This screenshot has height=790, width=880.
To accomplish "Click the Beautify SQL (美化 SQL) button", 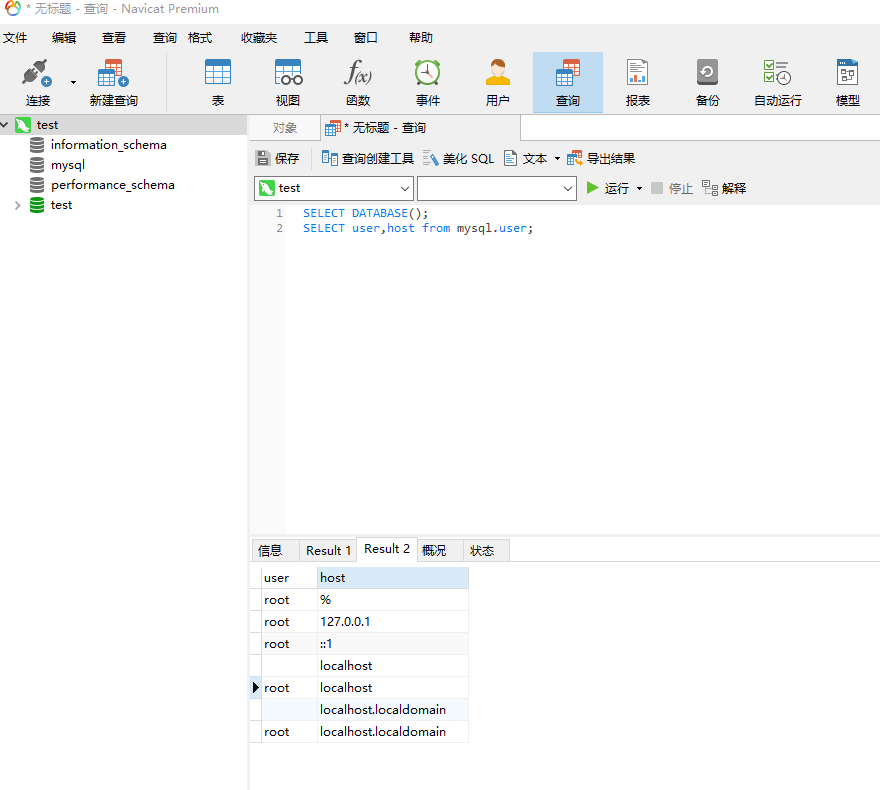I will coord(459,158).
